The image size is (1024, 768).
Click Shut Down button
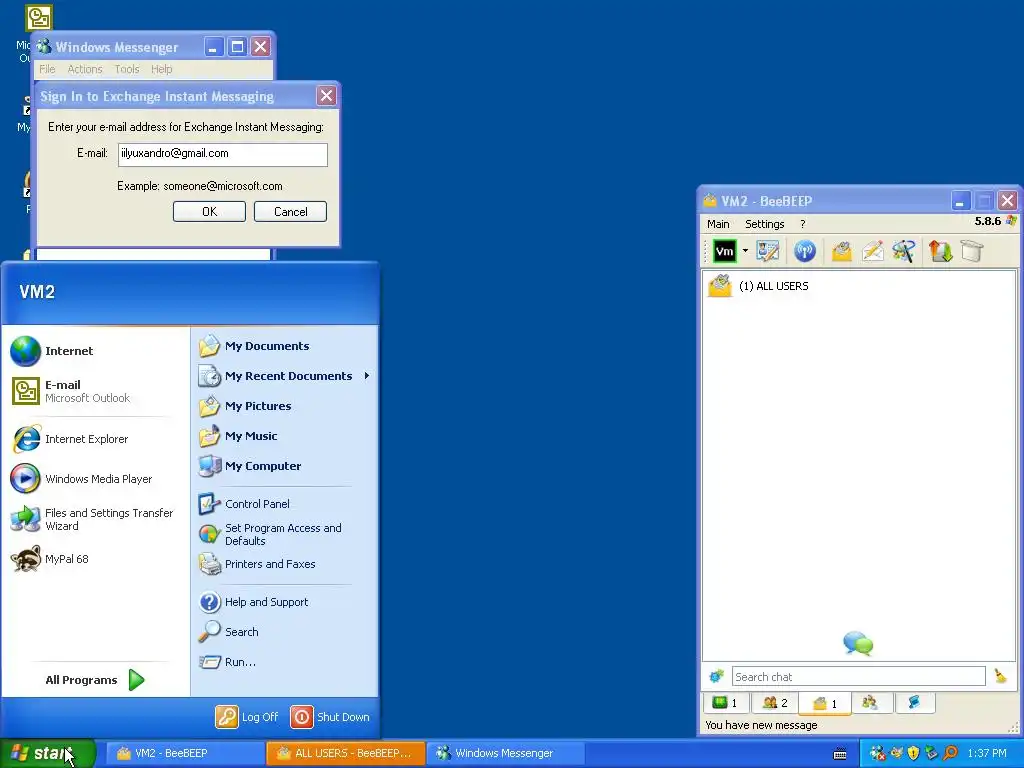point(330,716)
